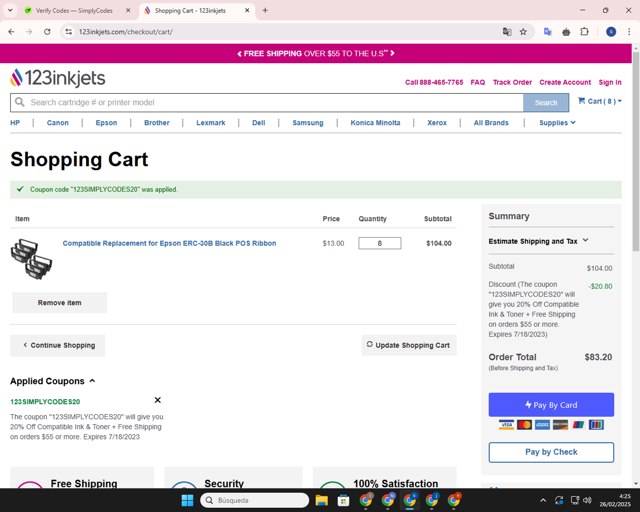
Task: Click the translate page icon in address bar
Action: click(507, 32)
